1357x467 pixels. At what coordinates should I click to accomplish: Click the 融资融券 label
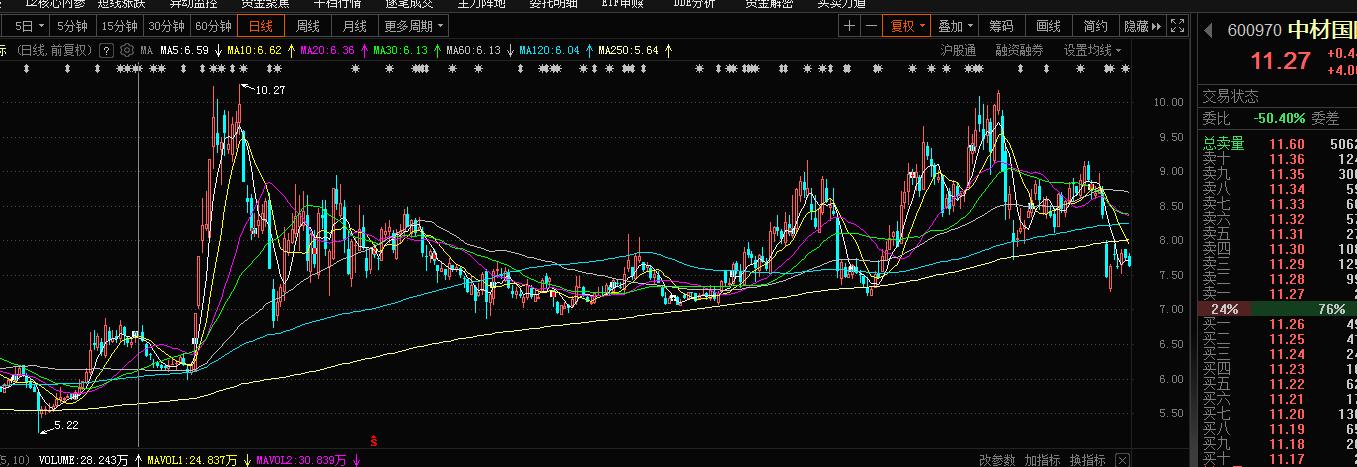[1018, 49]
